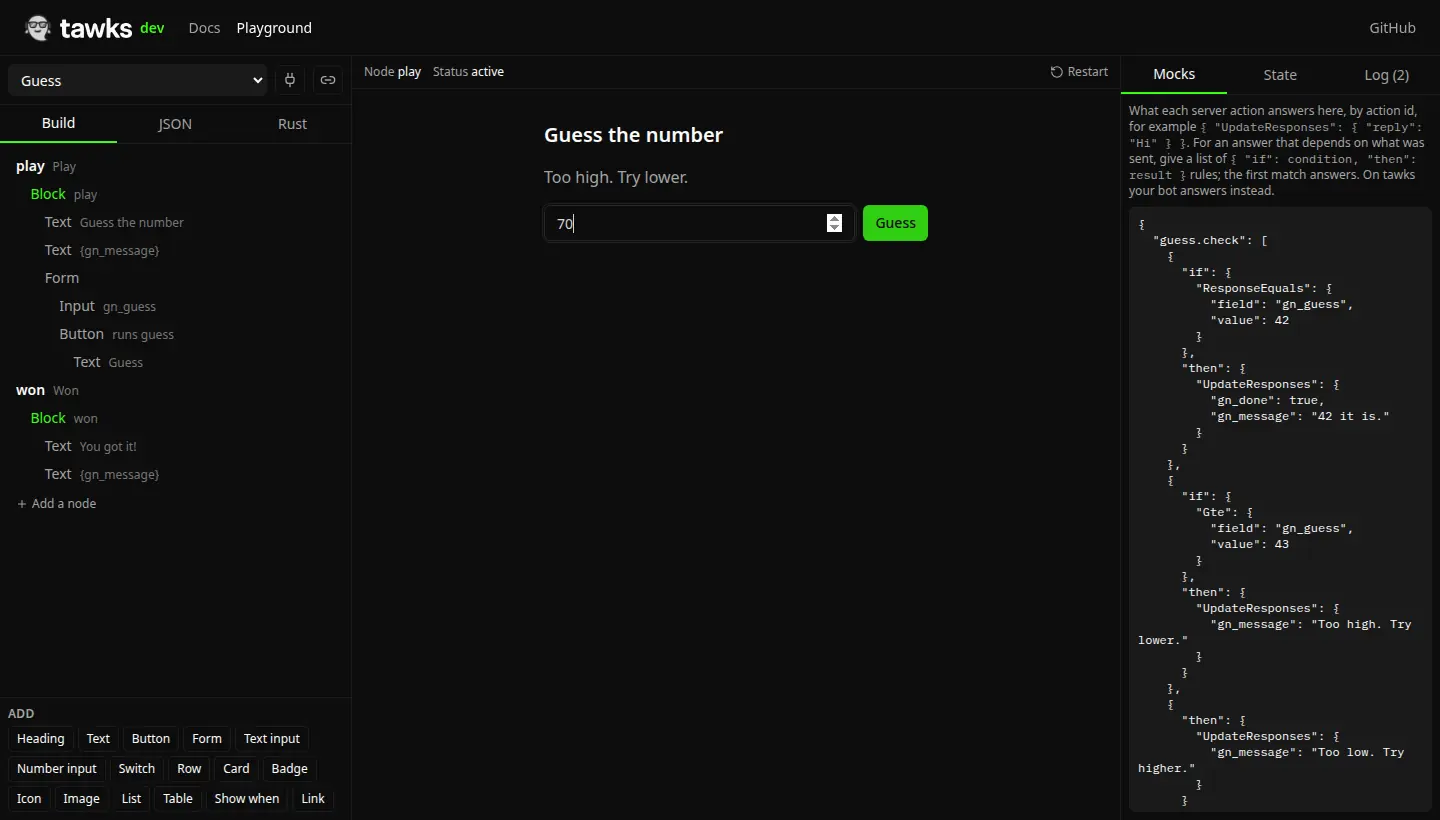Open the Log (2) tab

click(1386, 75)
